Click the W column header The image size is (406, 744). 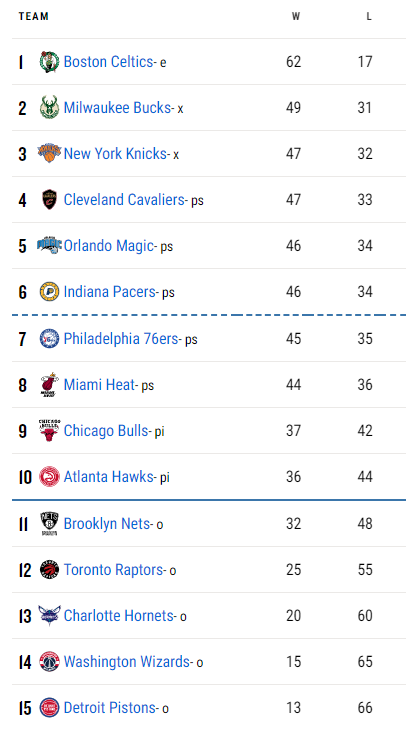pos(295,17)
